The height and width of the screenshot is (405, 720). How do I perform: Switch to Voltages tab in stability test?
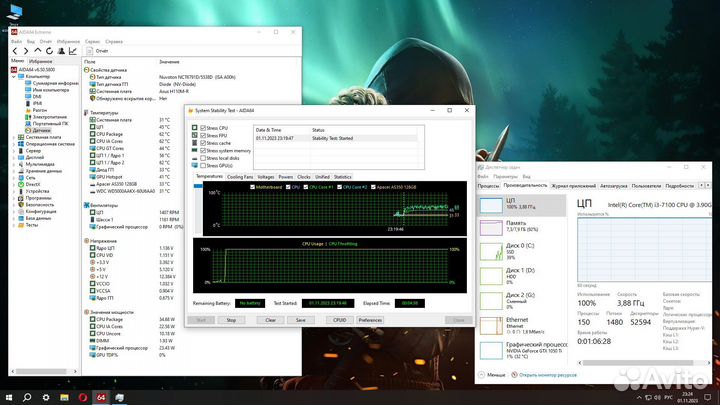265,177
